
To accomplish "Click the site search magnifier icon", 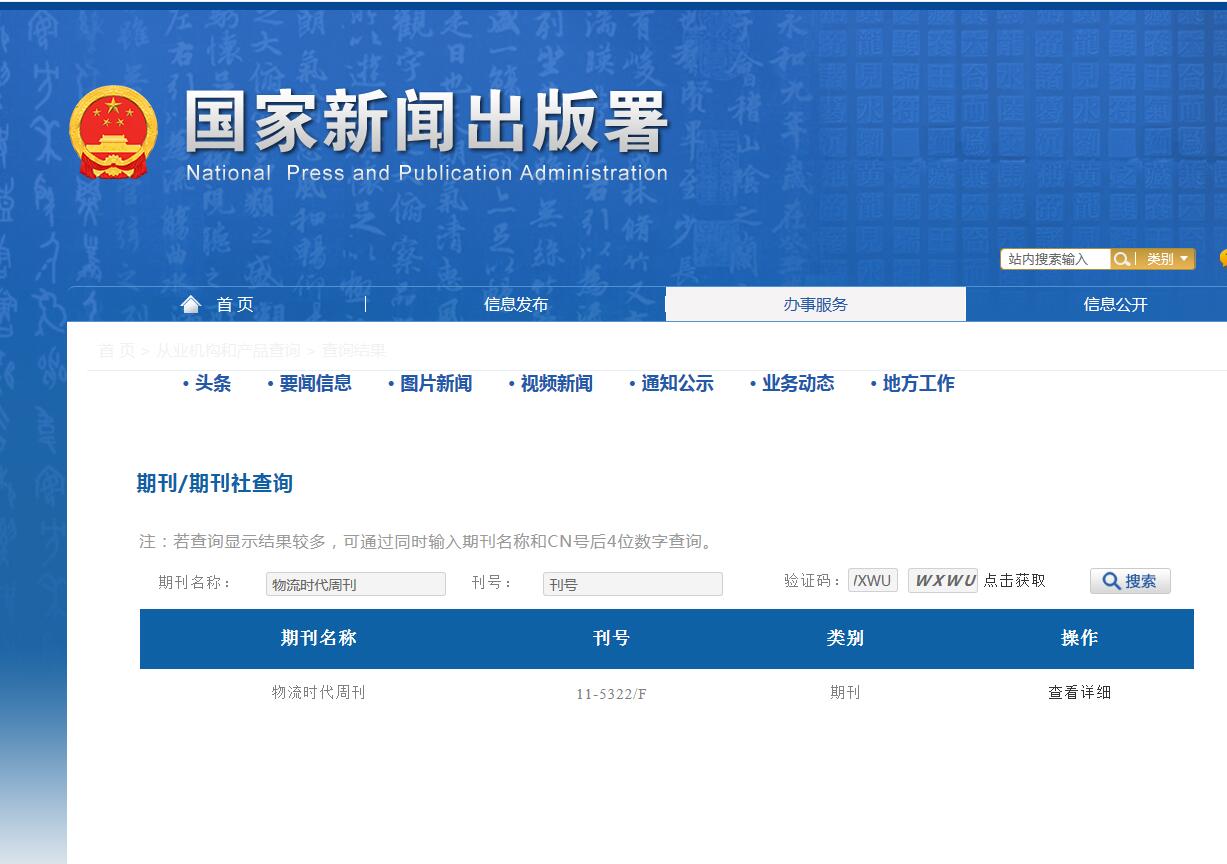I will point(1124,259).
